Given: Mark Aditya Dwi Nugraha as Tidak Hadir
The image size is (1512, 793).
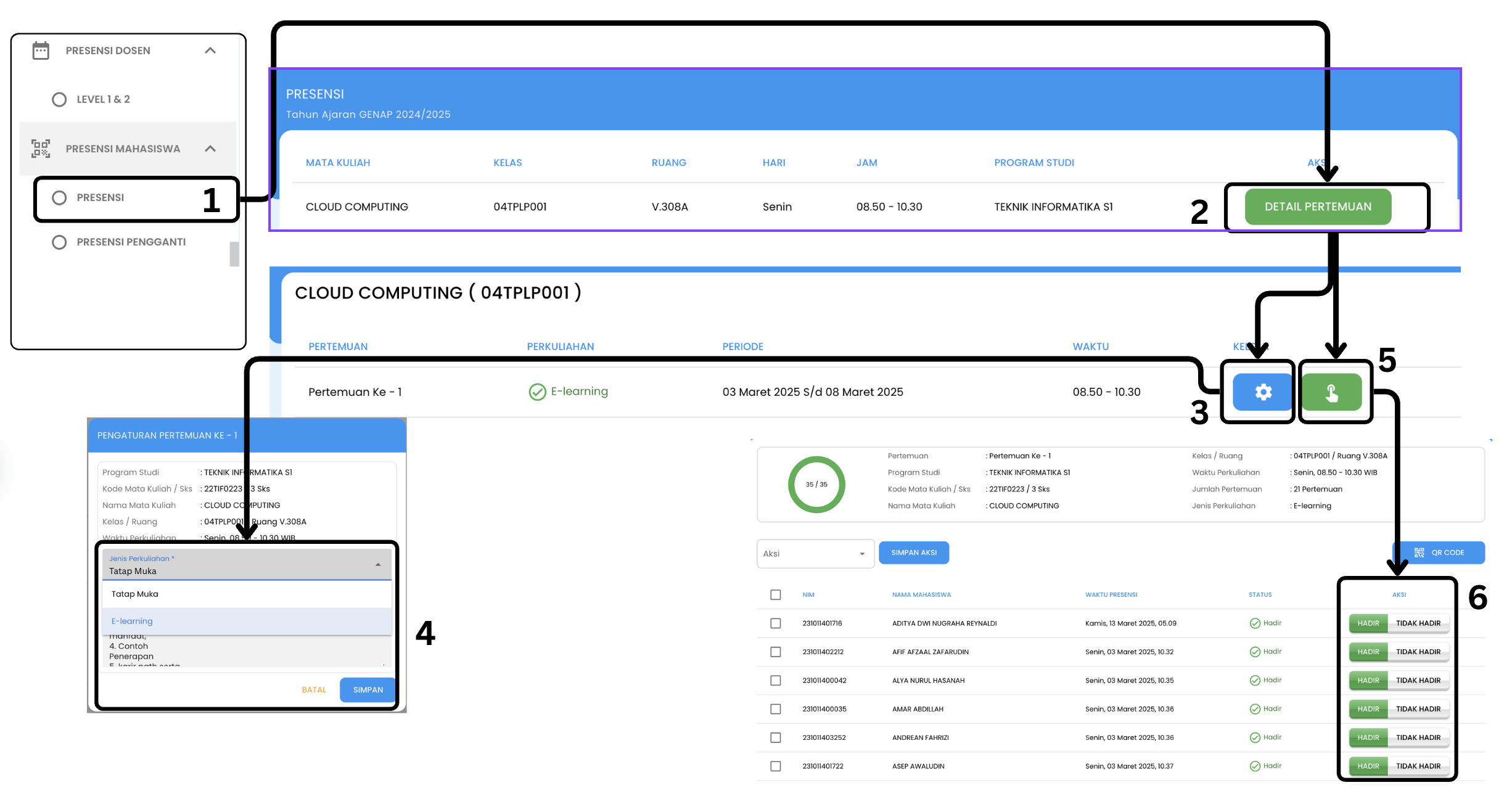Looking at the screenshot, I should coord(1418,623).
